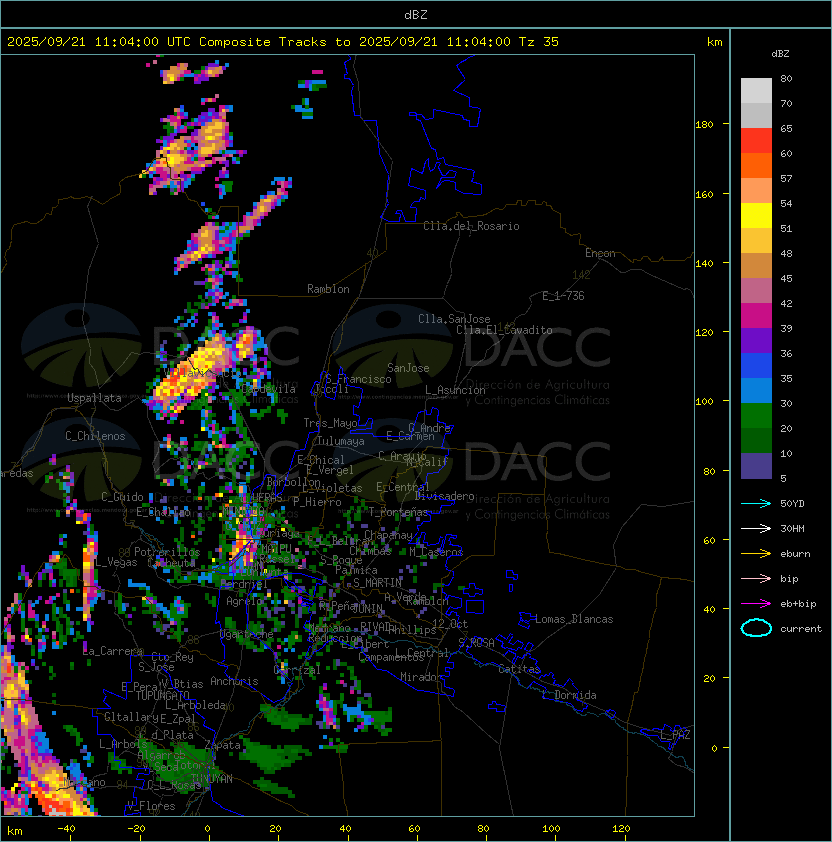Click the TUPUNGATO place label

(x=163, y=696)
